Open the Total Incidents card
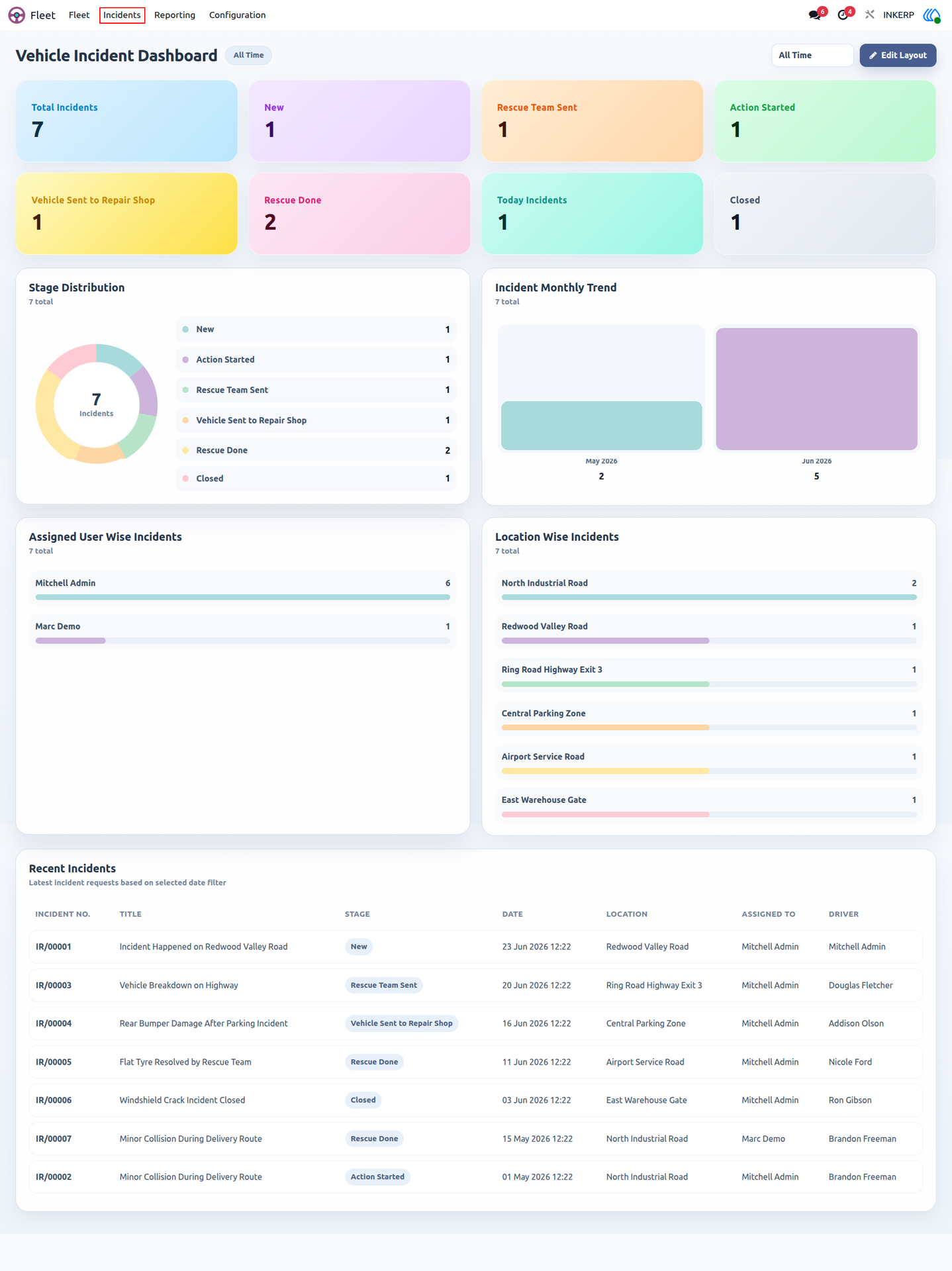 126,121
